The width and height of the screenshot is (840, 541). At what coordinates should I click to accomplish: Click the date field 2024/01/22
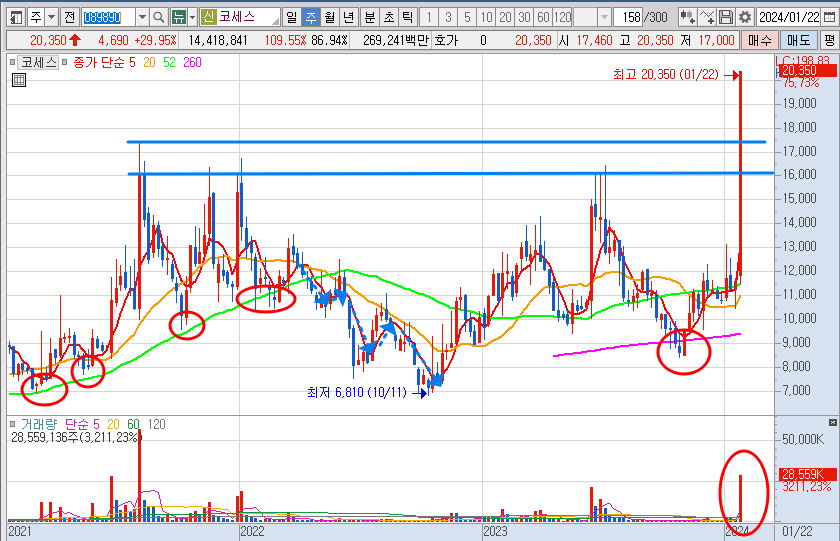789,18
